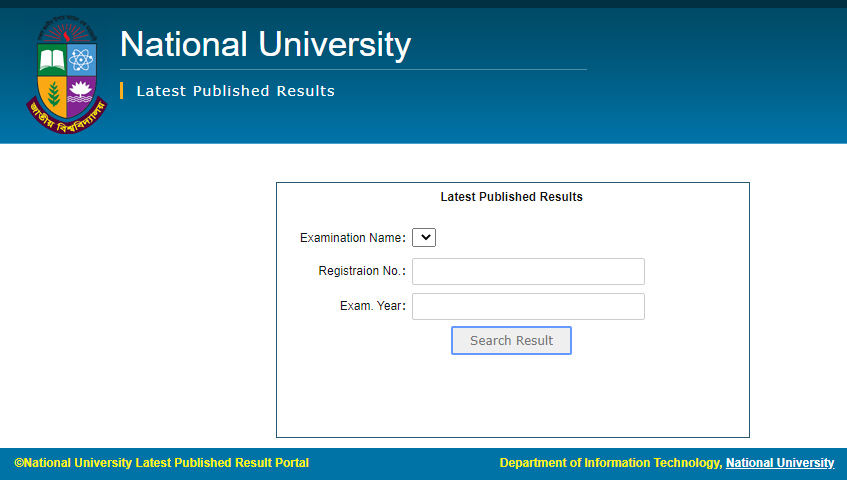Focus the Exam. Year input field

pyautogui.click(x=528, y=307)
